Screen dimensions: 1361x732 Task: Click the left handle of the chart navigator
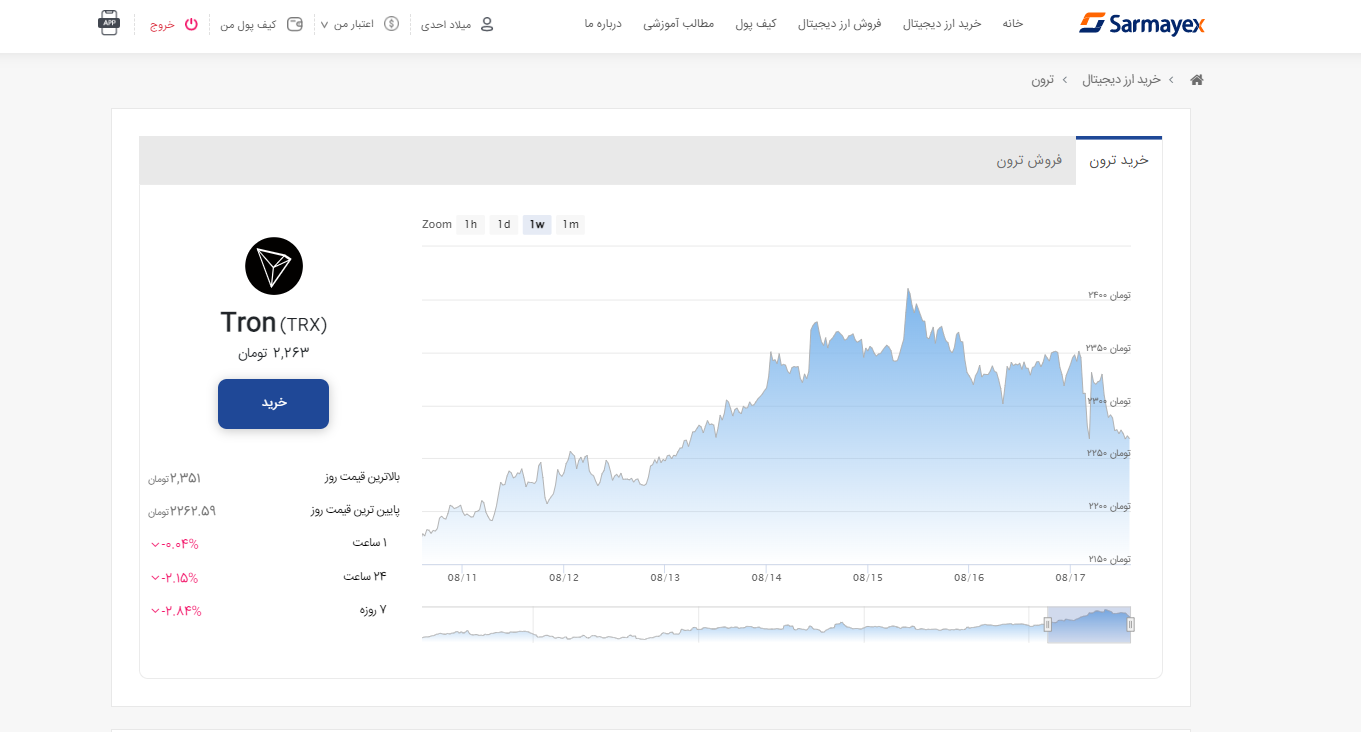[x=1048, y=625]
